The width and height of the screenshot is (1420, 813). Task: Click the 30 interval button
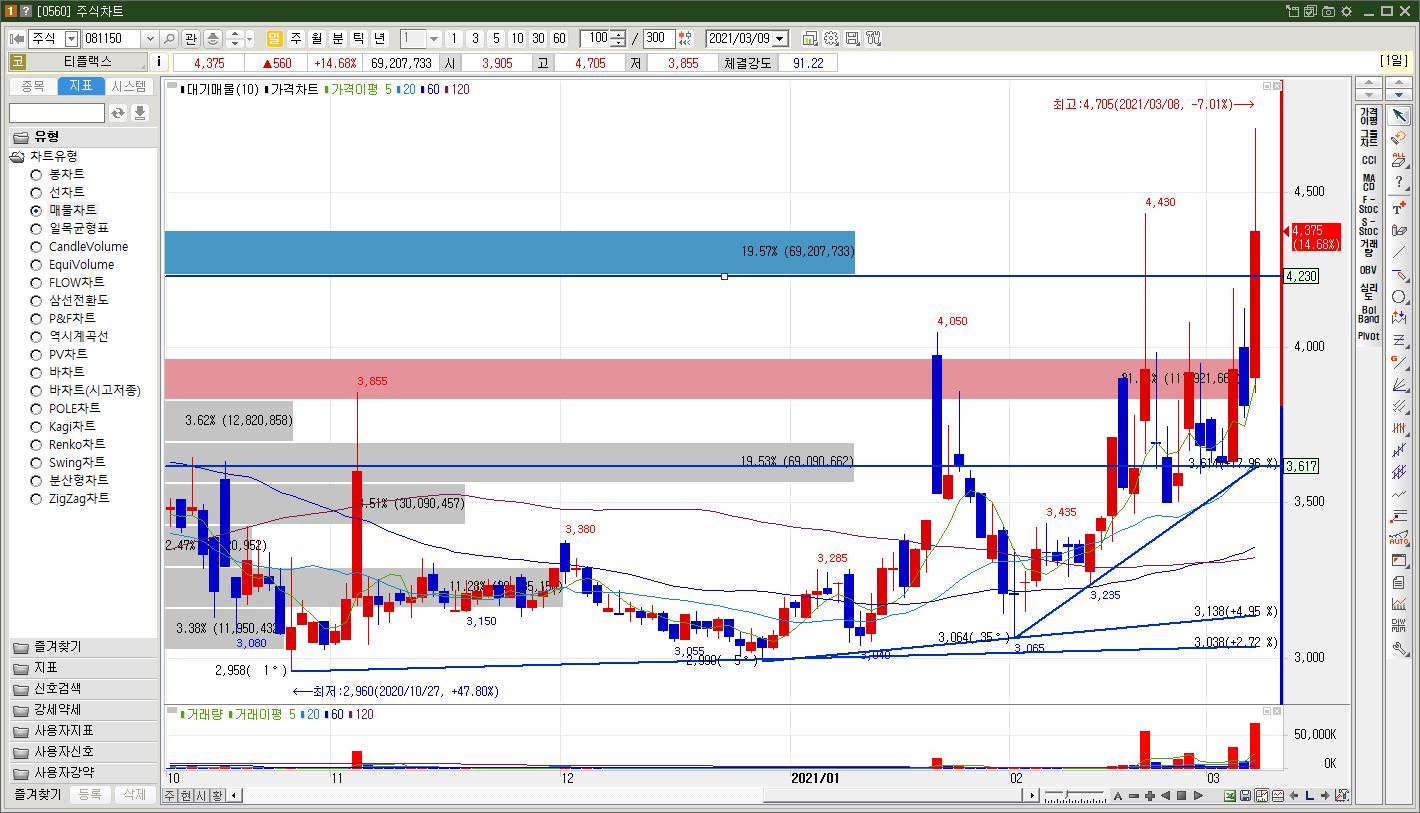coord(538,38)
